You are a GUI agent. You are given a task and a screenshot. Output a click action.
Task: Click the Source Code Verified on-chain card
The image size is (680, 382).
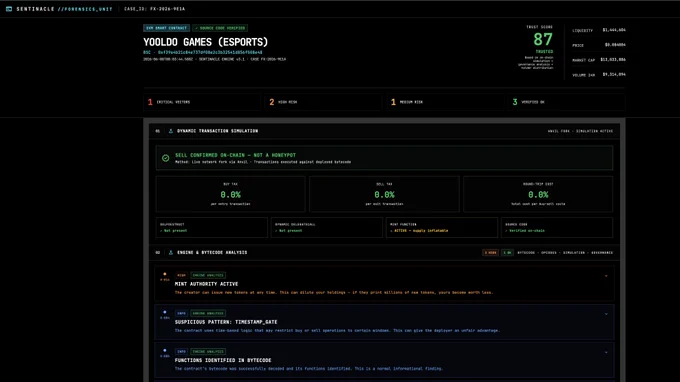click(557, 227)
